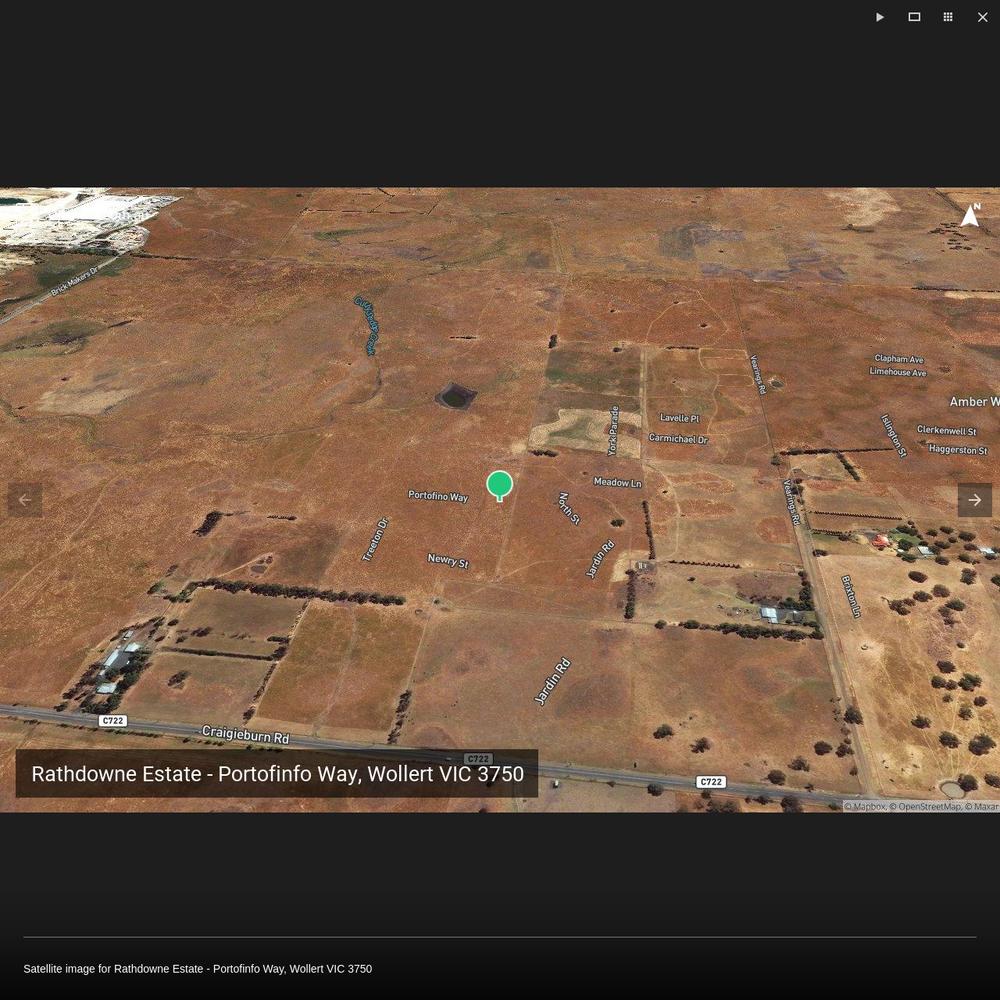1000x1000 pixels.
Task: Click the Portofino Way street label
Action: 438,496
